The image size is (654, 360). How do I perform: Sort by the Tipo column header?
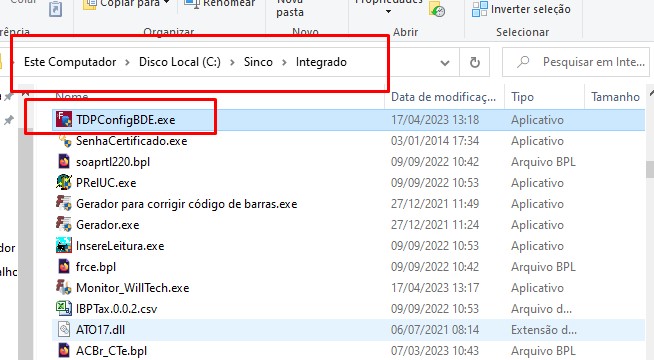(522, 97)
